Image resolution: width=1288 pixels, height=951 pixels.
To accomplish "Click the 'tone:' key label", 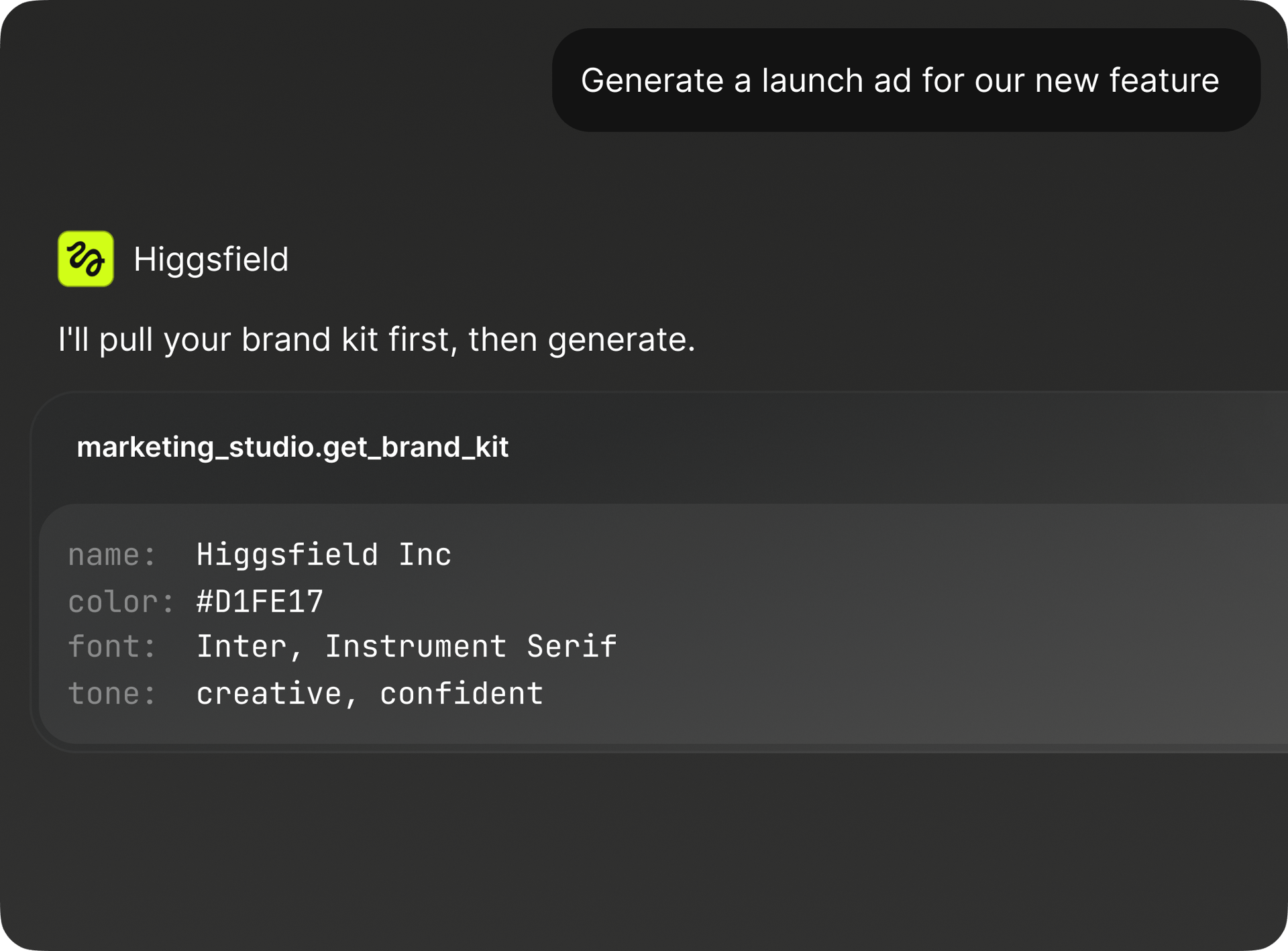I will (112, 693).
